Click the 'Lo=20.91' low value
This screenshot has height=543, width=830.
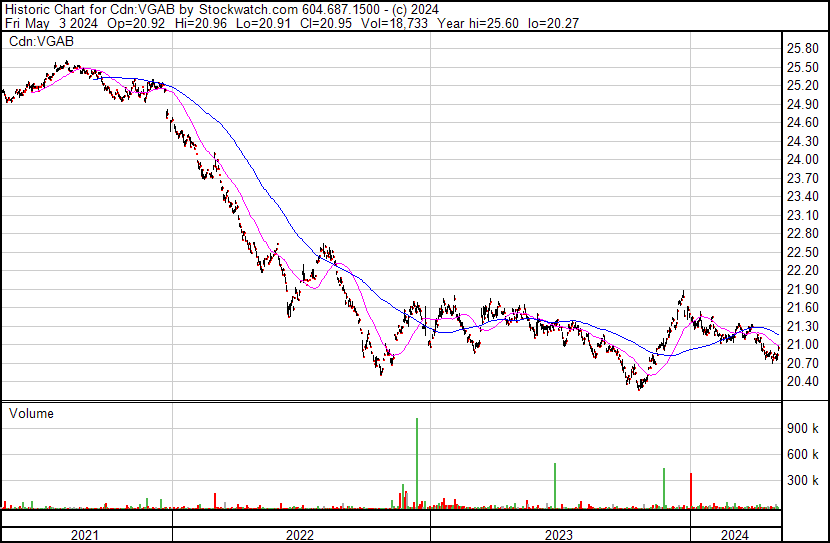(x=263, y=23)
